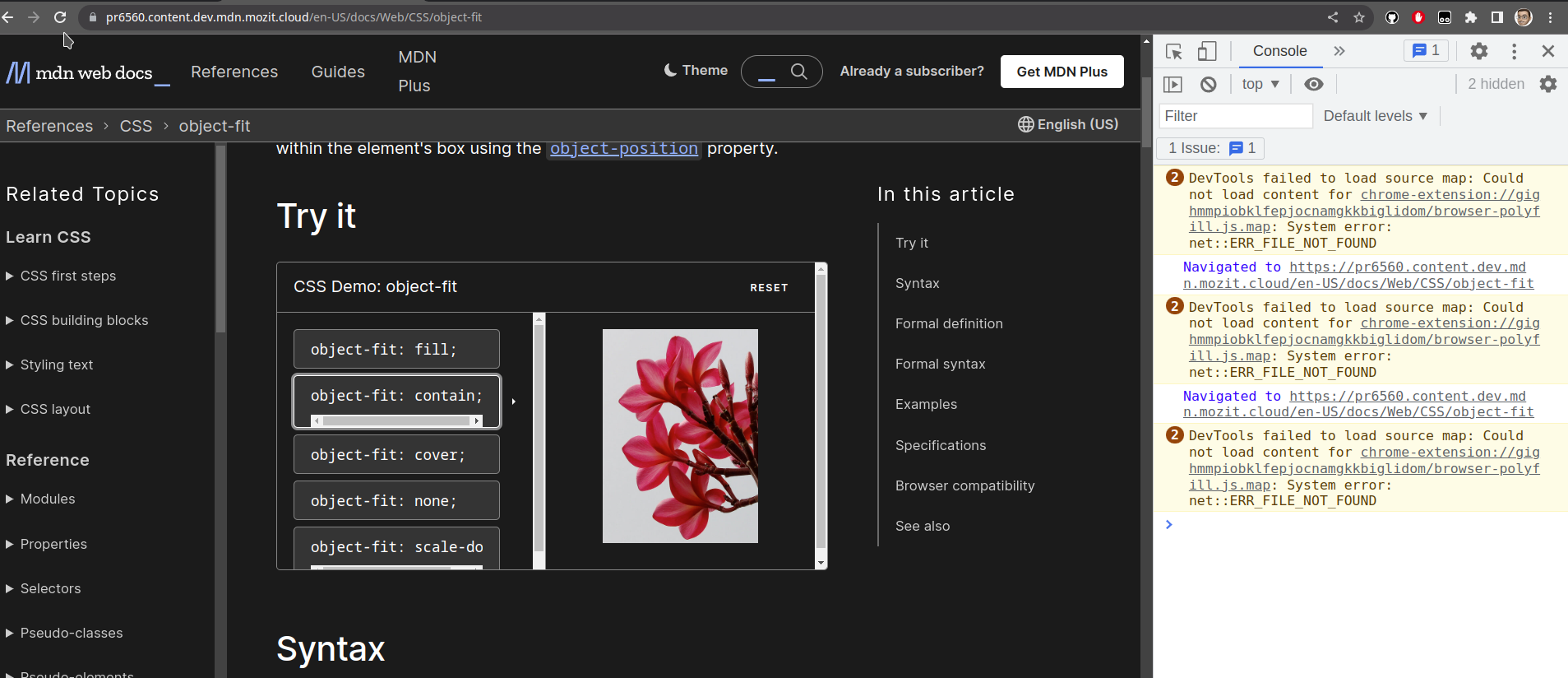Open the browser side panel icon
Image resolution: width=1568 pixels, height=678 pixels.
(1497, 16)
